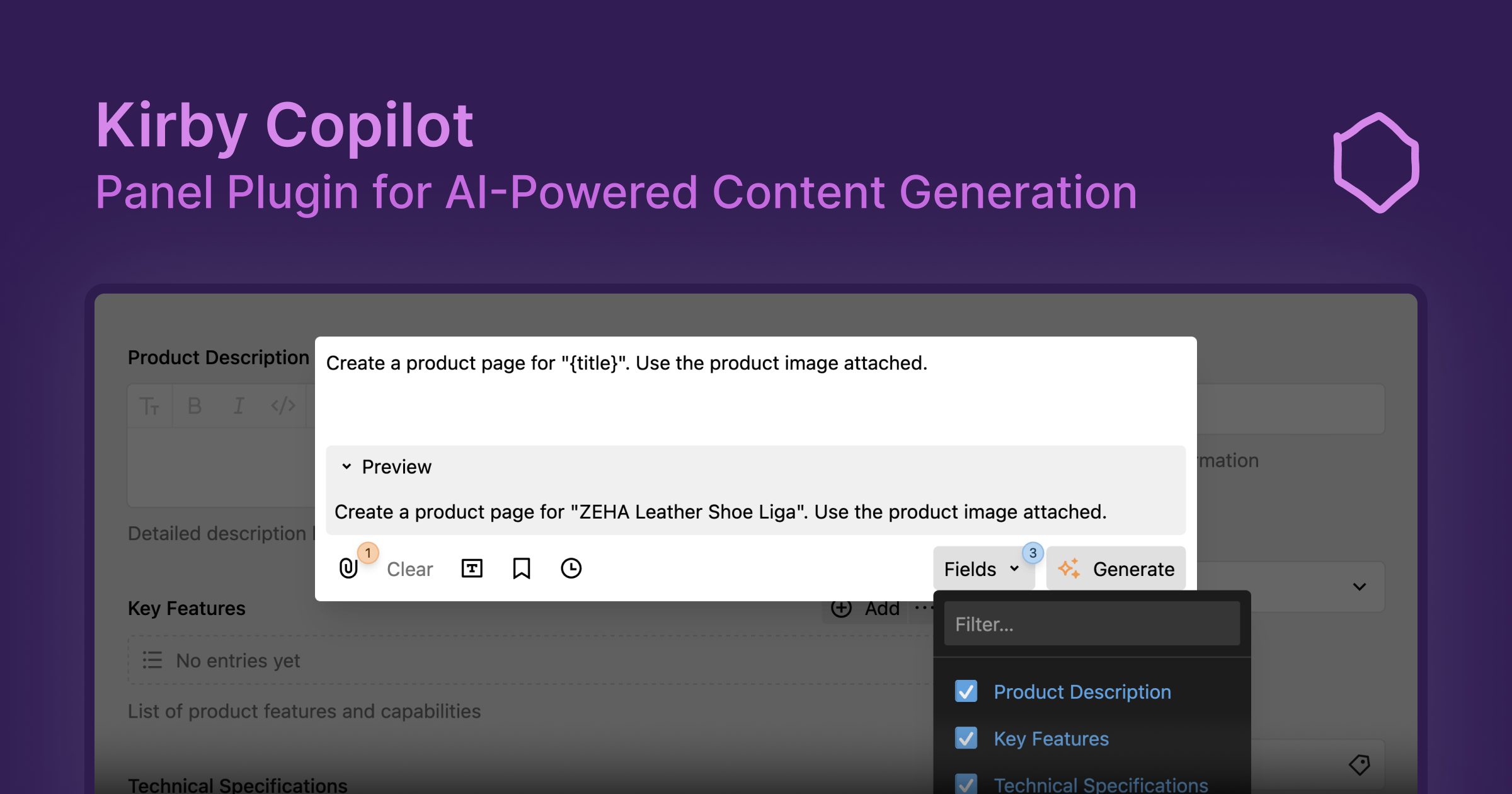Click the heading text-size toolbar icon
1512x794 pixels.
tap(149, 406)
